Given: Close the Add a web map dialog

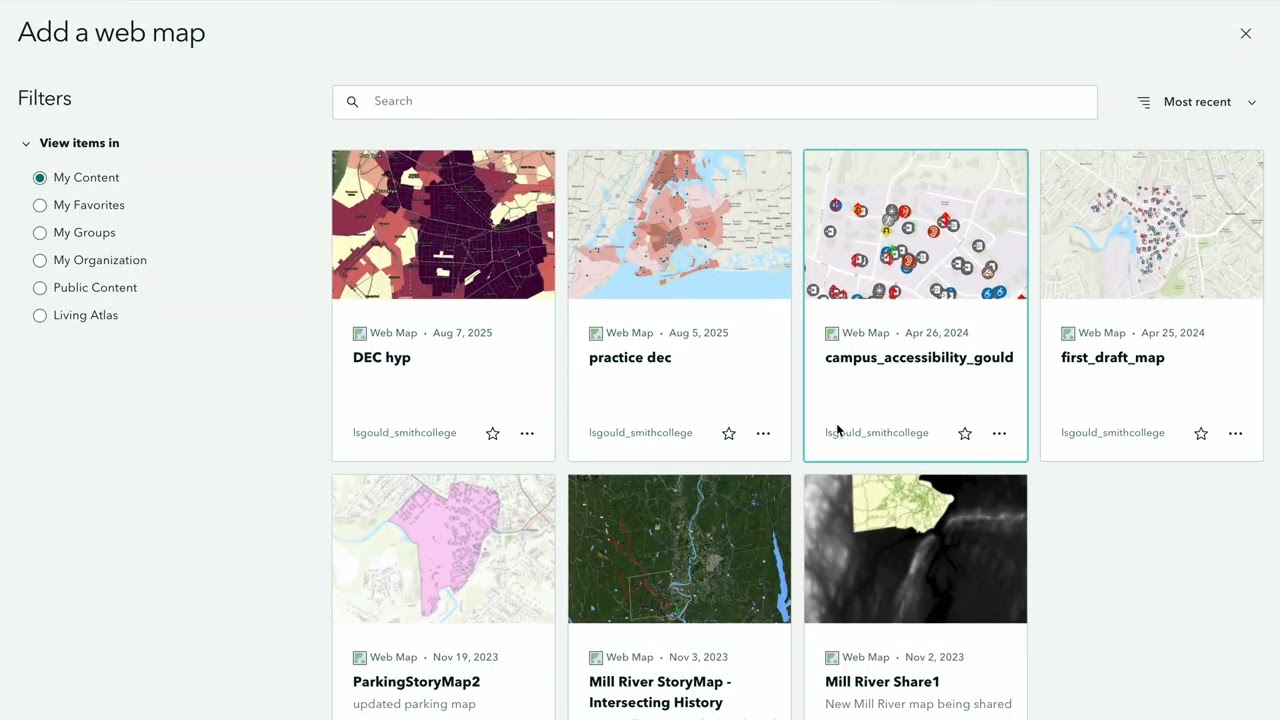Looking at the screenshot, I should tap(1245, 33).
